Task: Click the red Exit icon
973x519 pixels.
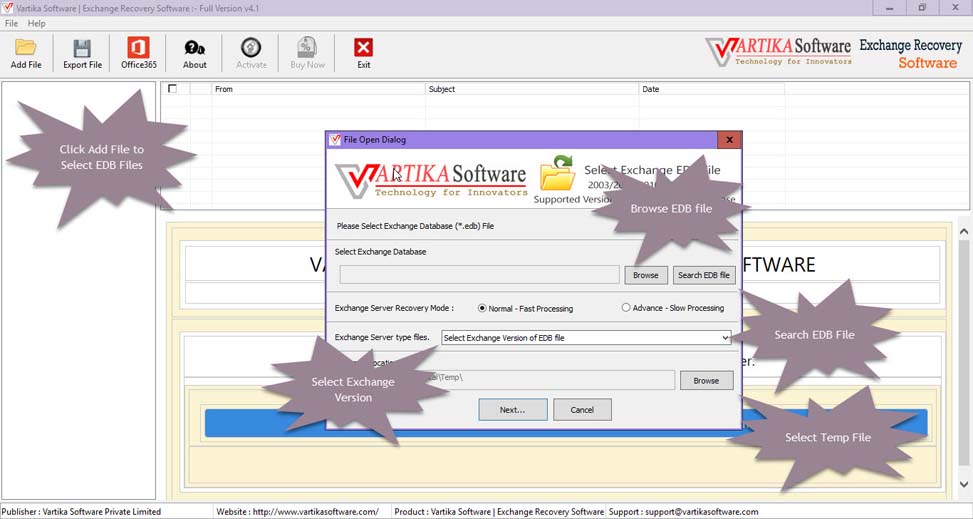Action: [364, 53]
